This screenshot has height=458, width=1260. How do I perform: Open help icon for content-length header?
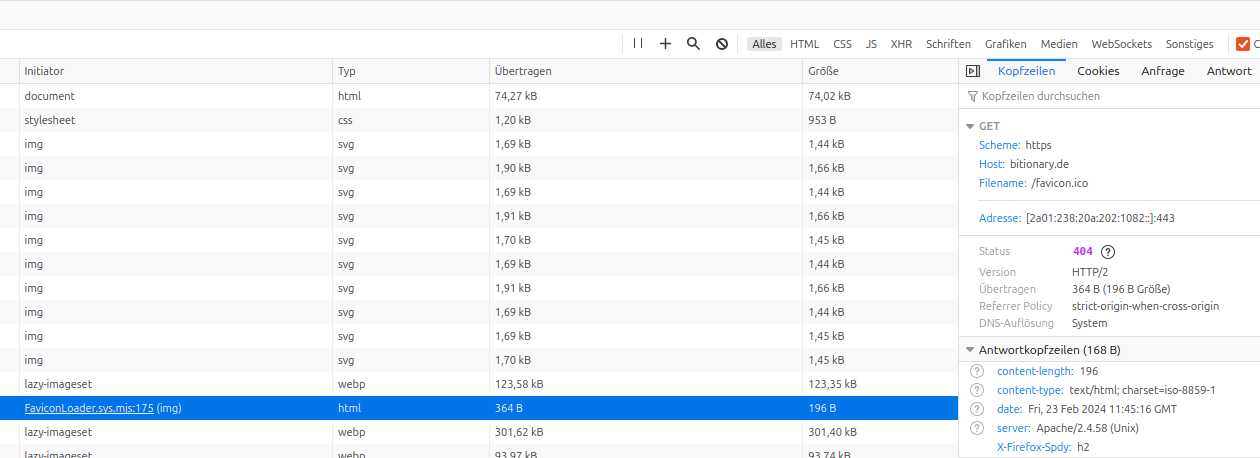pyautogui.click(x=977, y=371)
